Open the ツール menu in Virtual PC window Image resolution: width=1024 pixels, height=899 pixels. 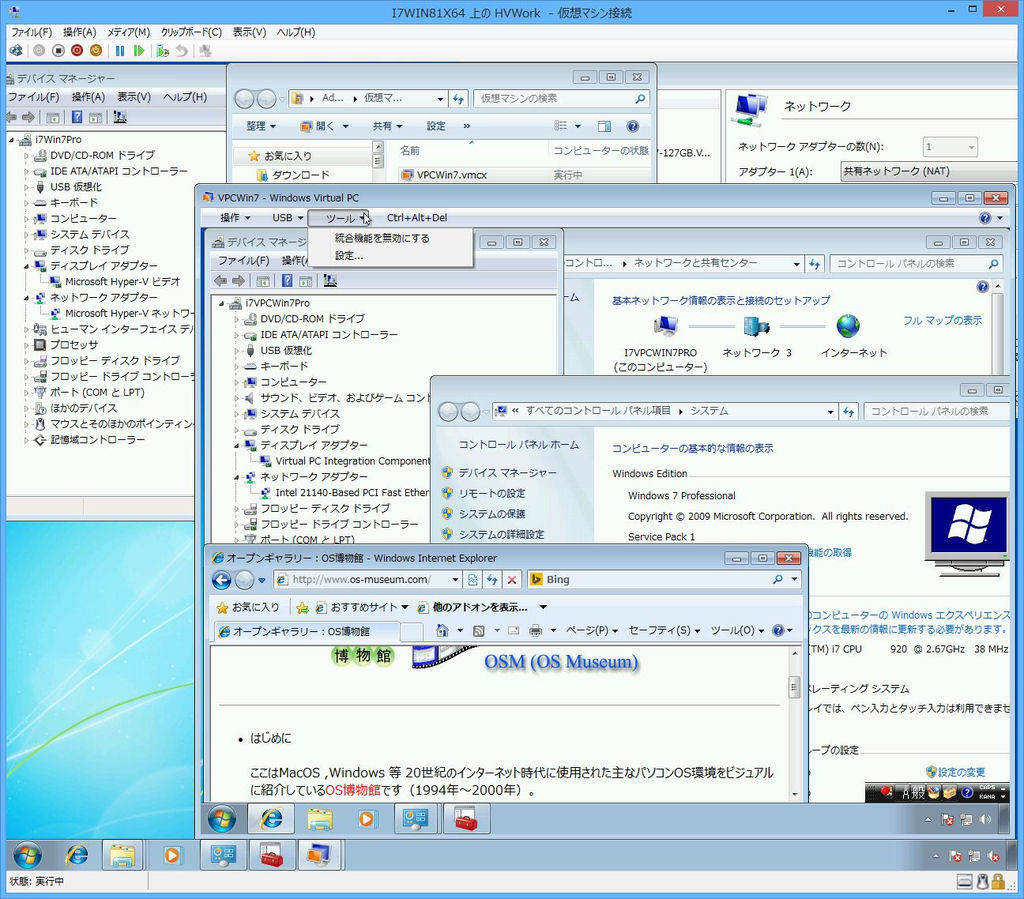(x=339, y=218)
